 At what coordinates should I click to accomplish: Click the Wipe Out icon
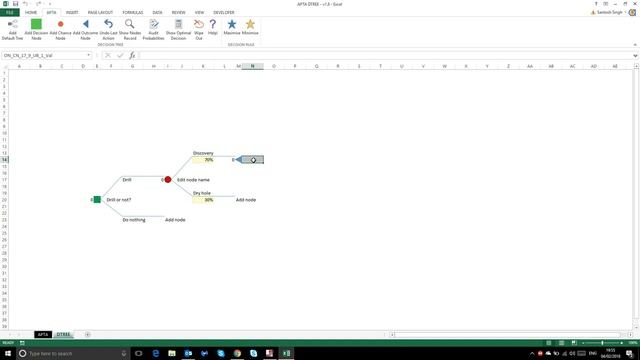[x=199, y=24]
